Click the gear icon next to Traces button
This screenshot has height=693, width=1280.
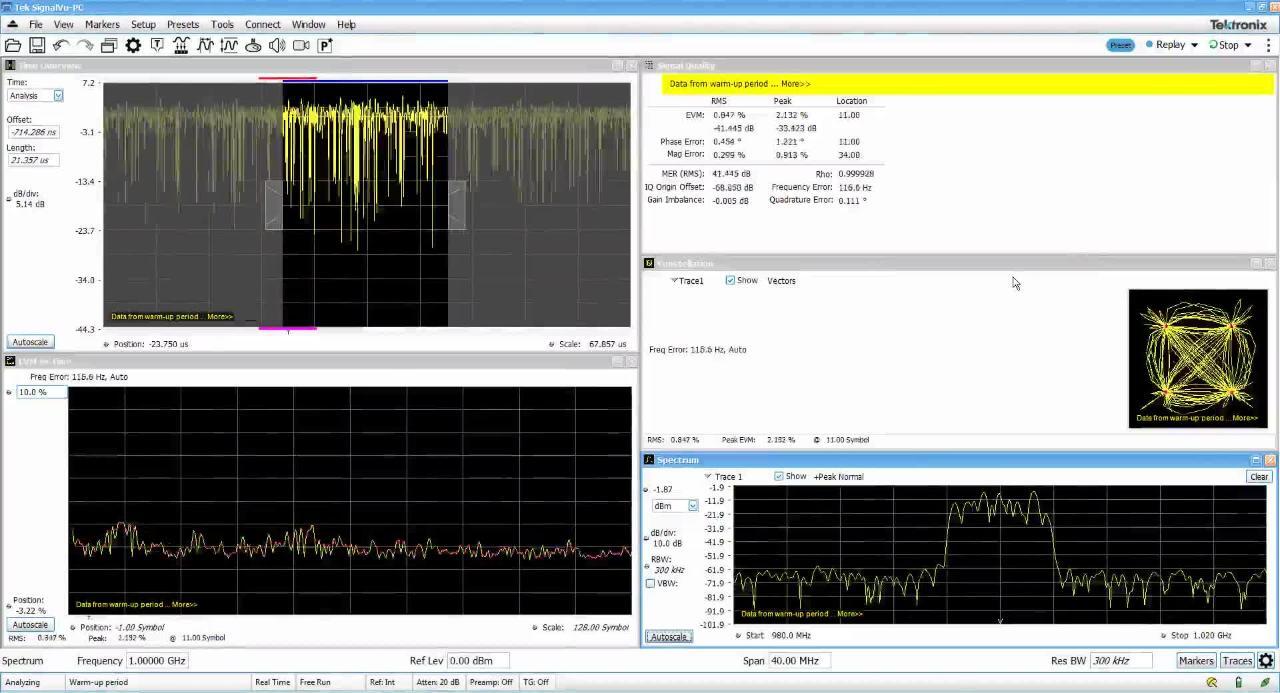point(1266,661)
